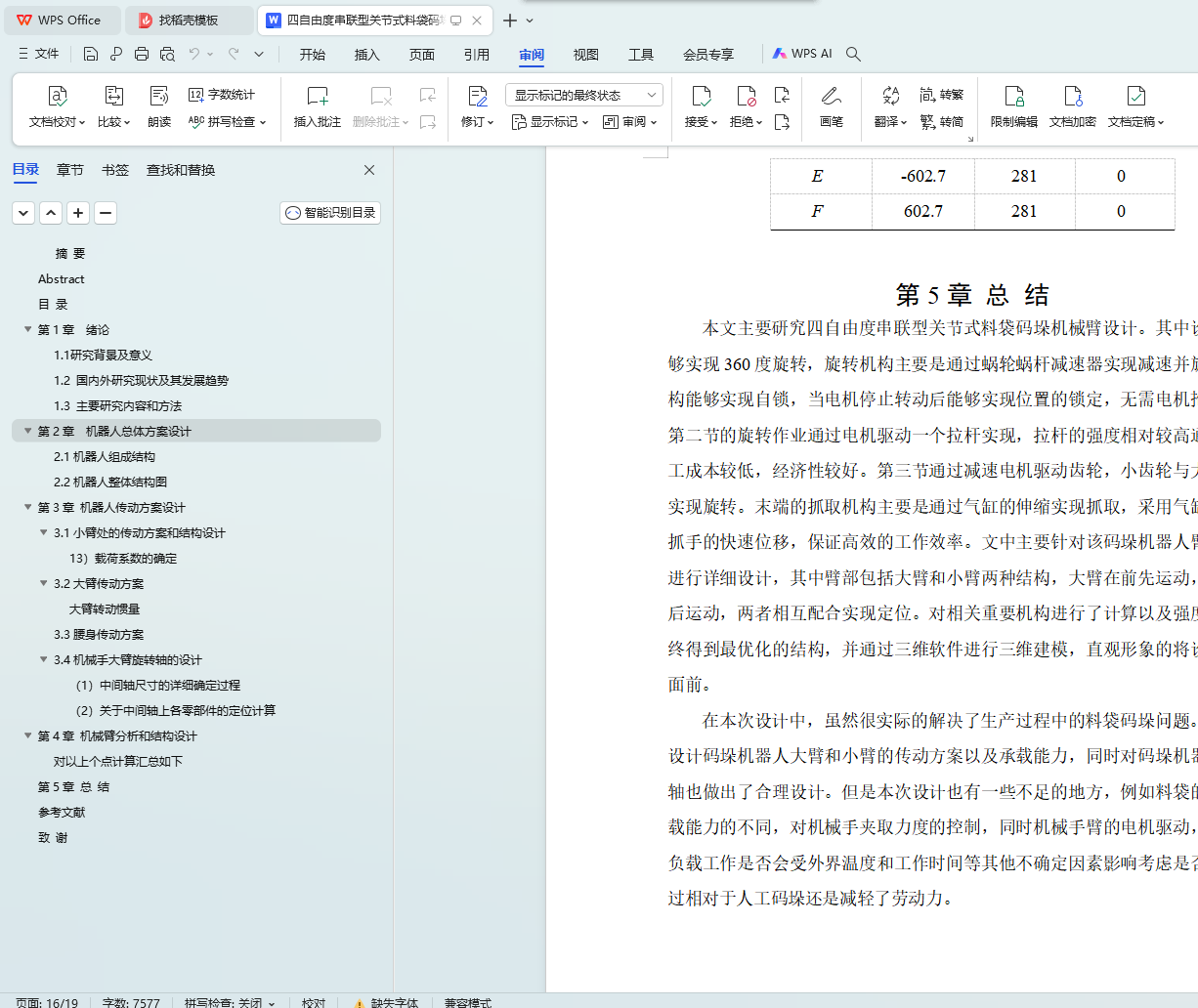1198x1008 pixels.
Task: Jump to 1.1研究背景及意义 in outline
Action: pyautogui.click(x=104, y=355)
